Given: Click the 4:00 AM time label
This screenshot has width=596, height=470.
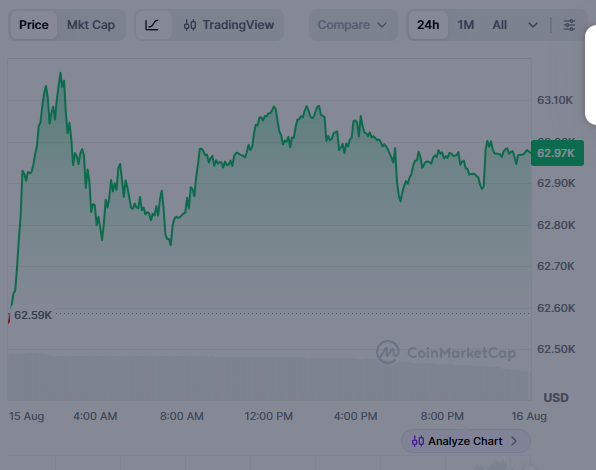Looking at the screenshot, I should (x=95, y=416).
